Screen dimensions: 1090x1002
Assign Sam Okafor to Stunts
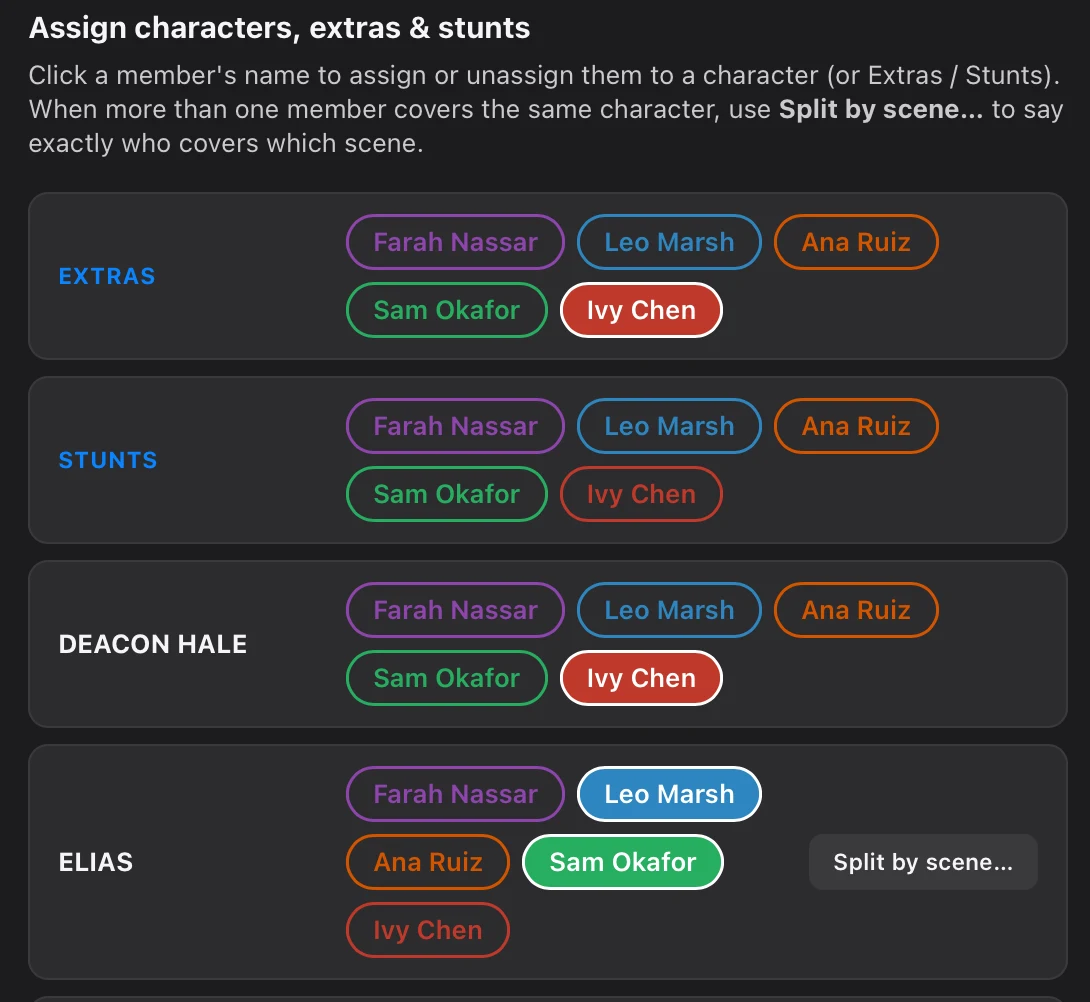point(446,494)
